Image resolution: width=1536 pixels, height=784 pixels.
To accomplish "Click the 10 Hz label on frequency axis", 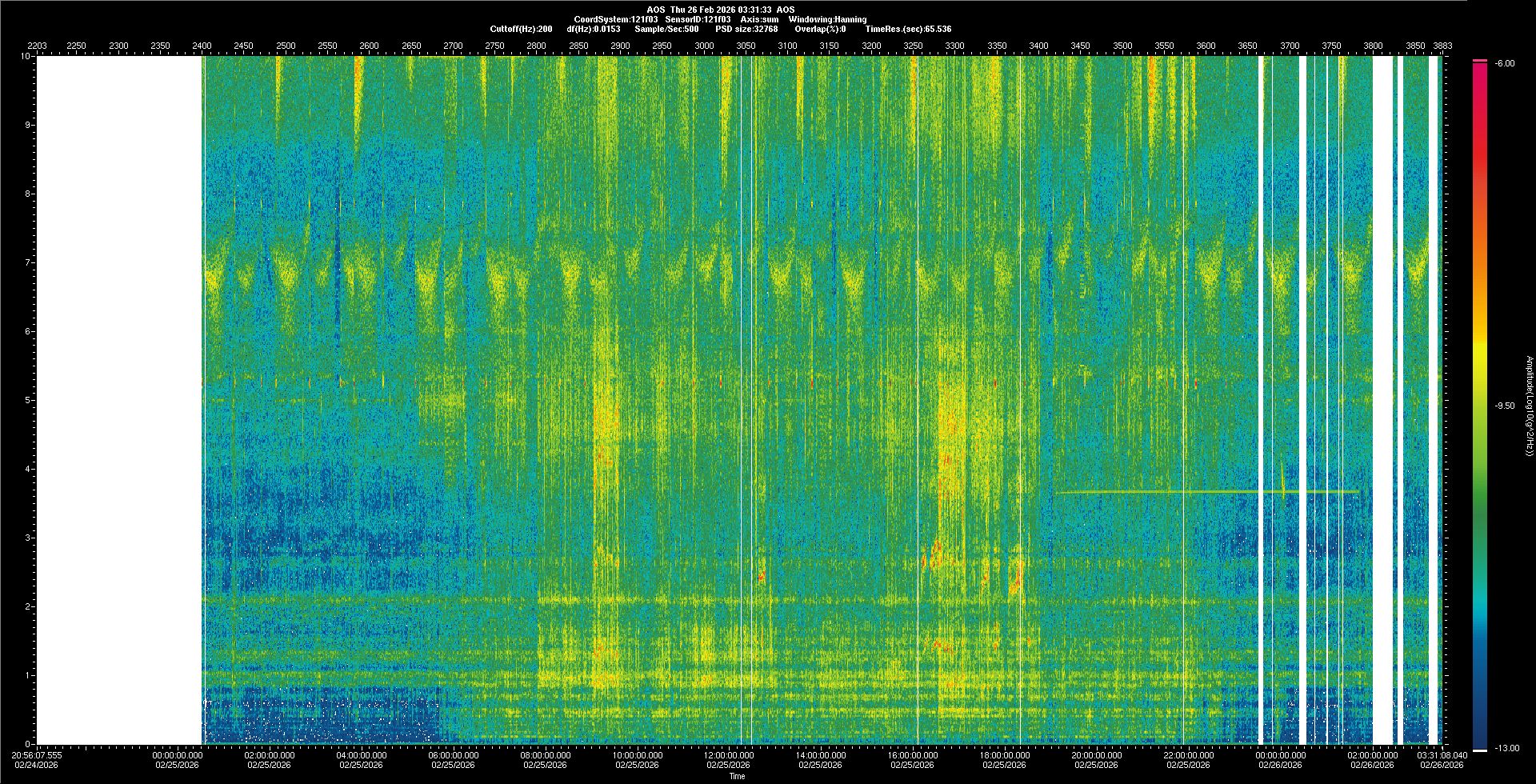I will click(x=26, y=57).
